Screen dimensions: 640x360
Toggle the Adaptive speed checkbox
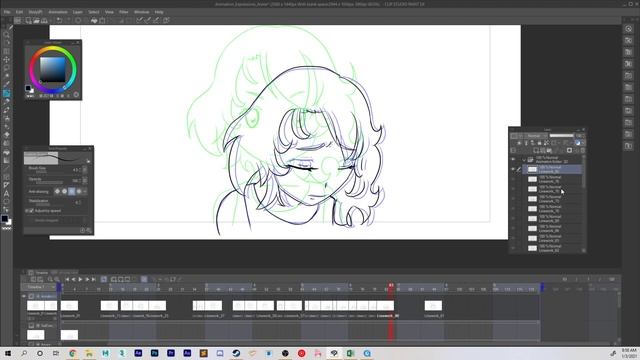(x=31, y=211)
